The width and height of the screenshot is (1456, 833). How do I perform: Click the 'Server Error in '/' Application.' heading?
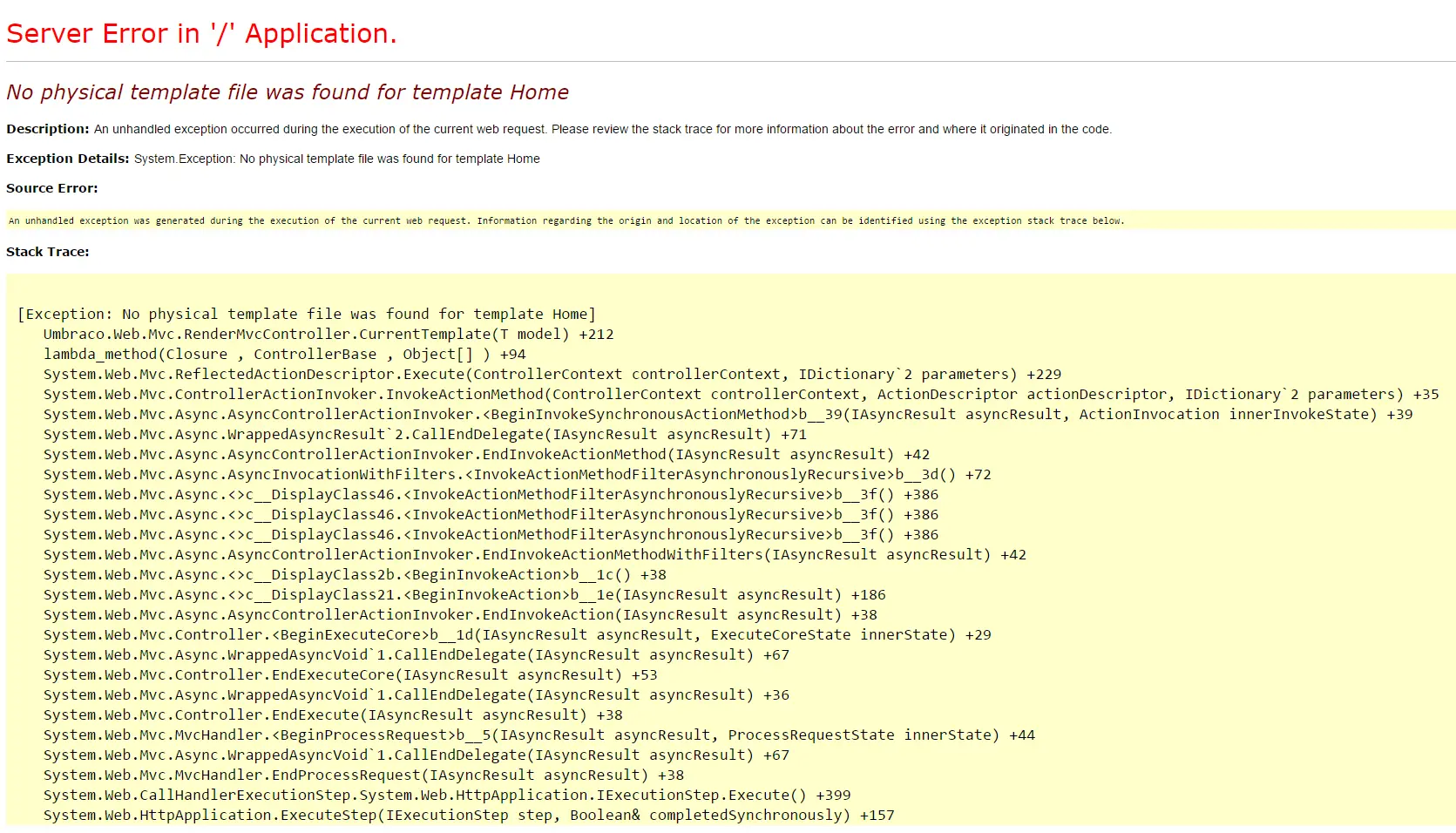(x=201, y=34)
